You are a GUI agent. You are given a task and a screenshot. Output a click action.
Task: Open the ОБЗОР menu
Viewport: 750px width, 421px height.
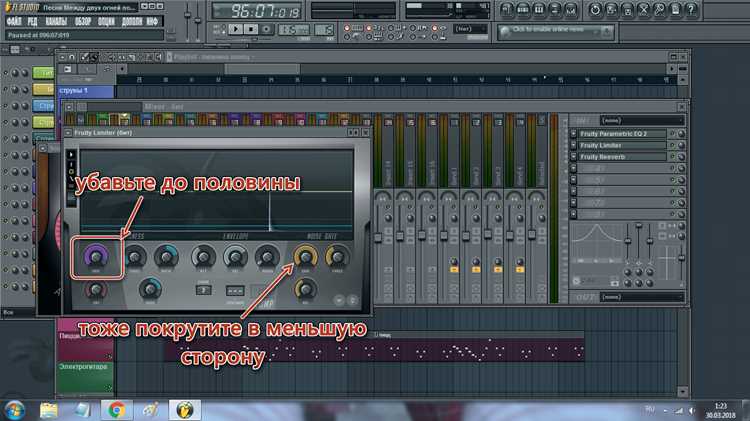[83, 22]
